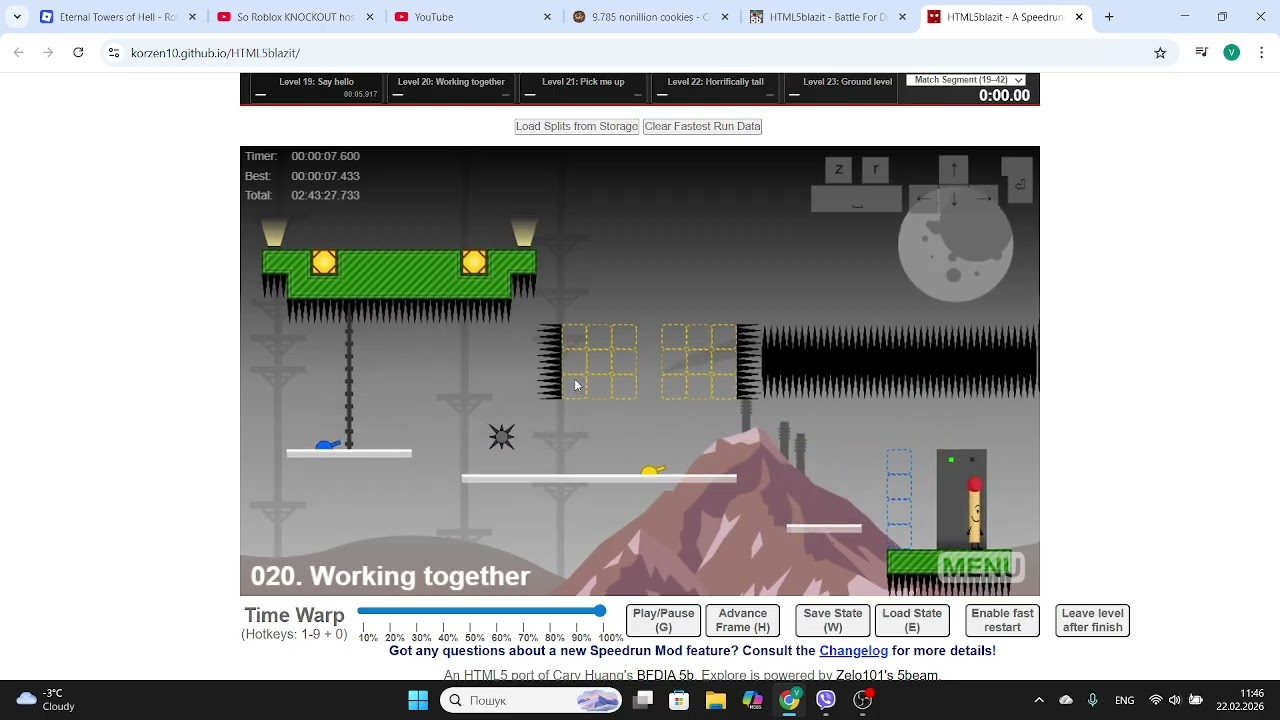Switch to HTML5blazit Battle For tab
Image resolution: width=1280 pixels, height=720 pixels.
[830, 17]
